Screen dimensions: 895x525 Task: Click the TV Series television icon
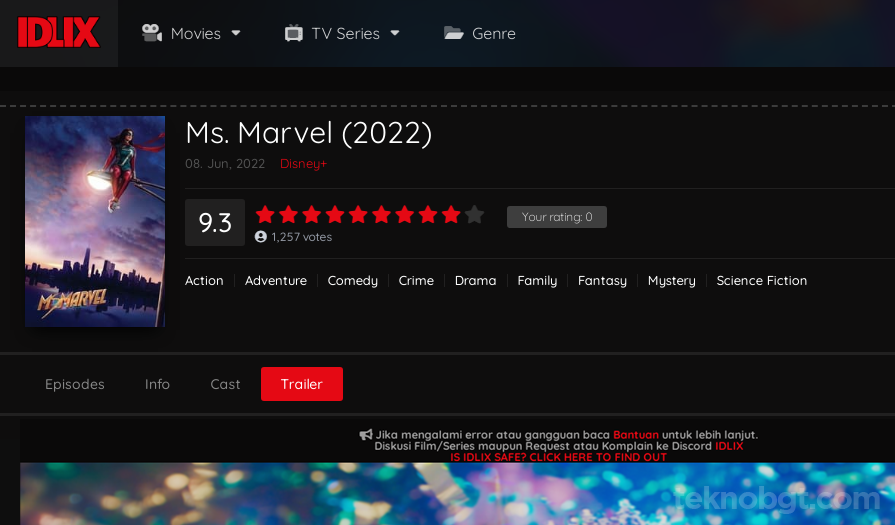pyautogui.click(x=293, y=33)
